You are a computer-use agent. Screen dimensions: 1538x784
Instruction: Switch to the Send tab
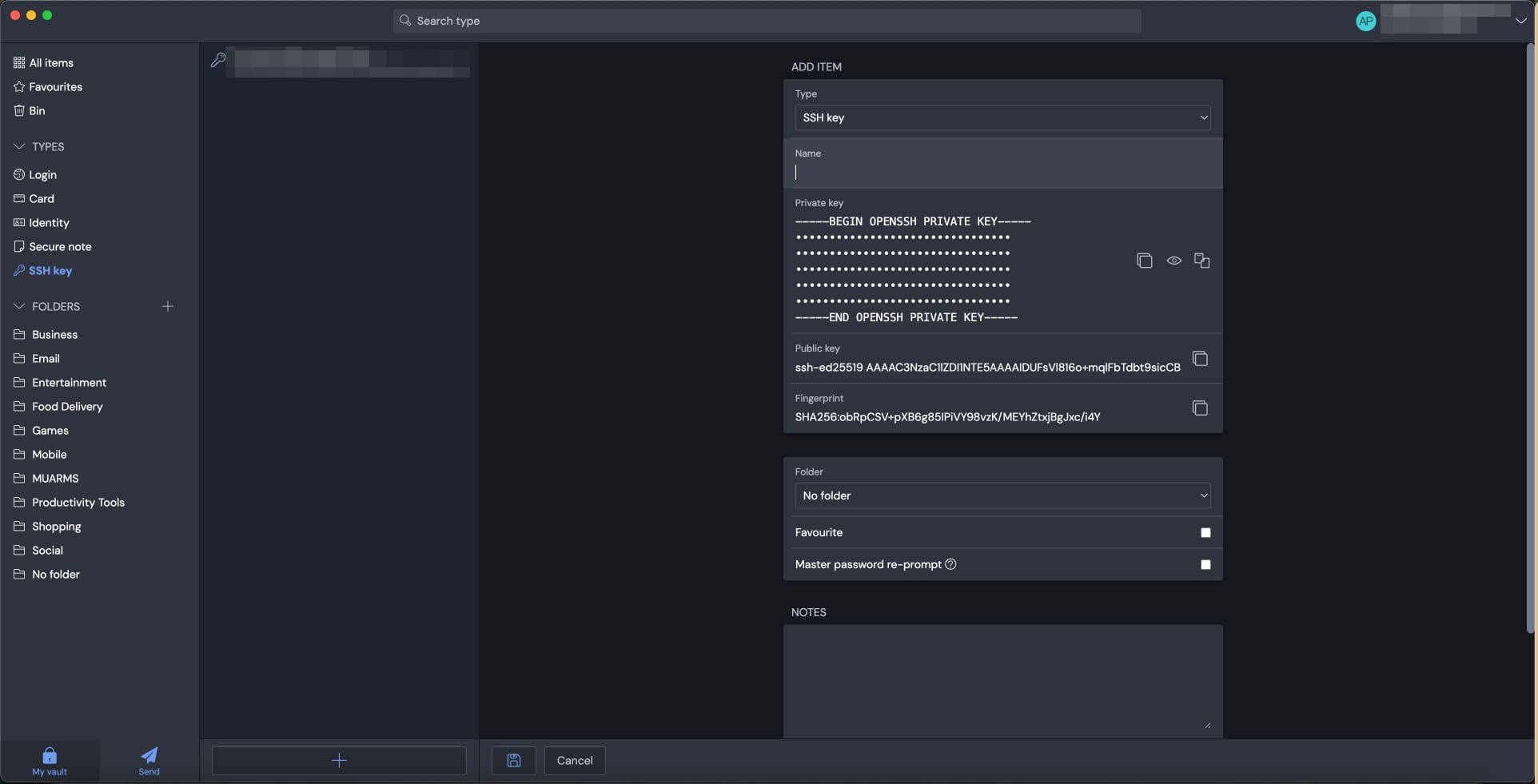[149, 762]
